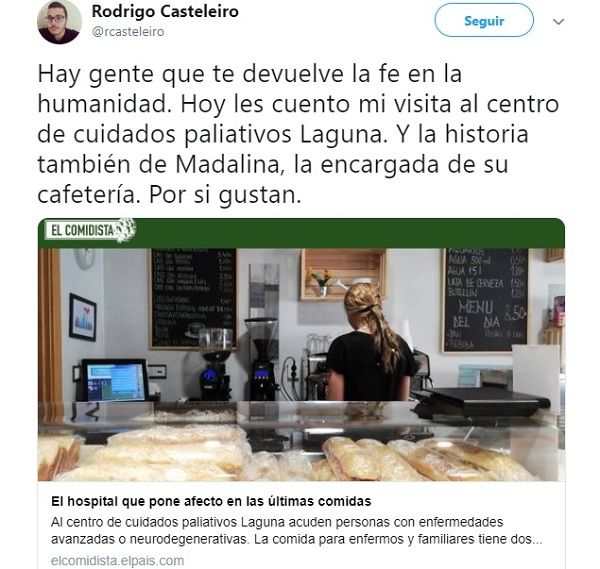
Task: Expand the chevron menu beside Seguir
Action: click(559, 21)
